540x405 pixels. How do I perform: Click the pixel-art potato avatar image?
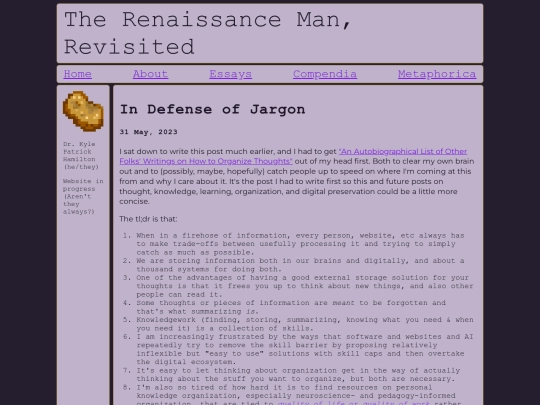(83, 111)
